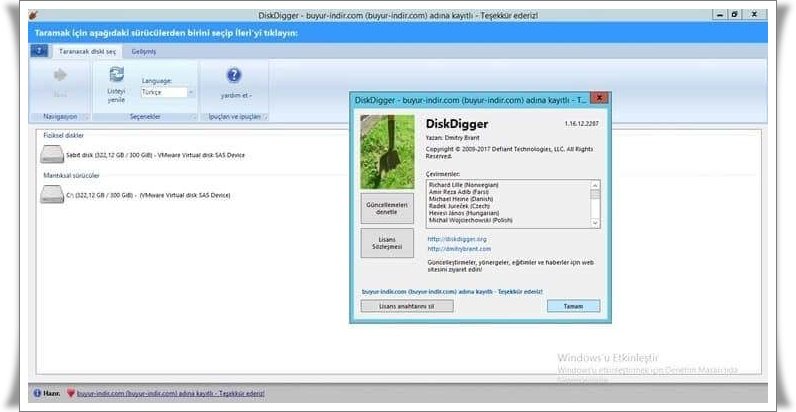Close the About DiskDigger dialog
This screenshot has width=796, height=412.
600,98
